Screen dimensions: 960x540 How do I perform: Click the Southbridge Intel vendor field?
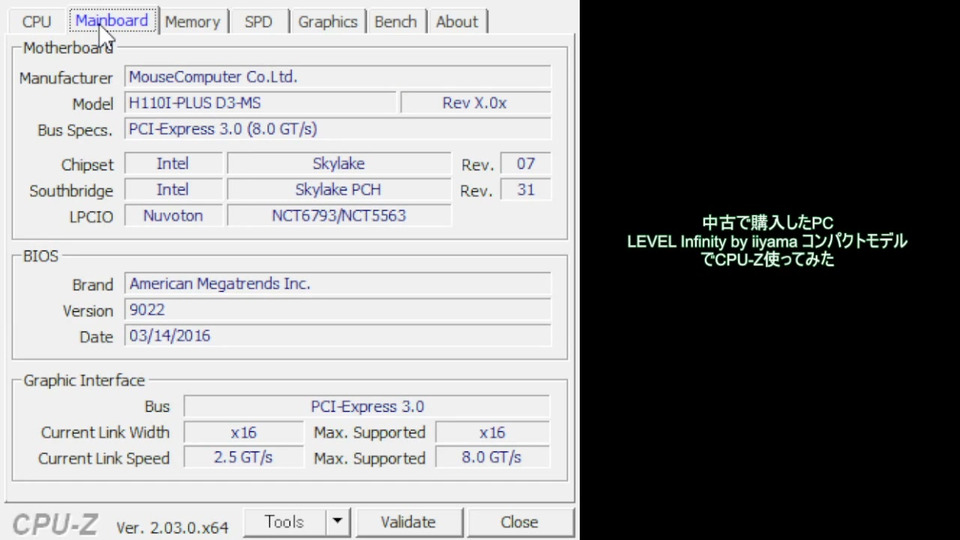173,190
